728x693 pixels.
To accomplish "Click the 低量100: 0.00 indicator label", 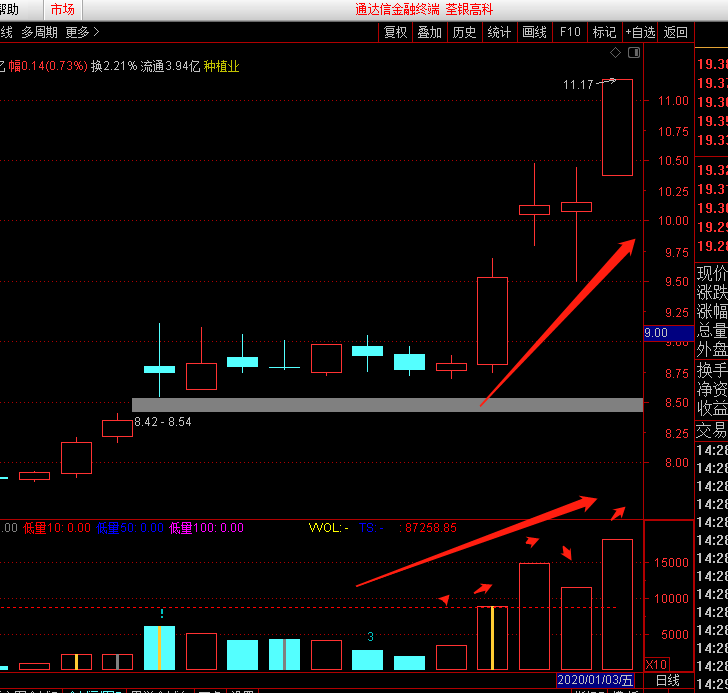I will pyautogui.click(x=207, y=528).
